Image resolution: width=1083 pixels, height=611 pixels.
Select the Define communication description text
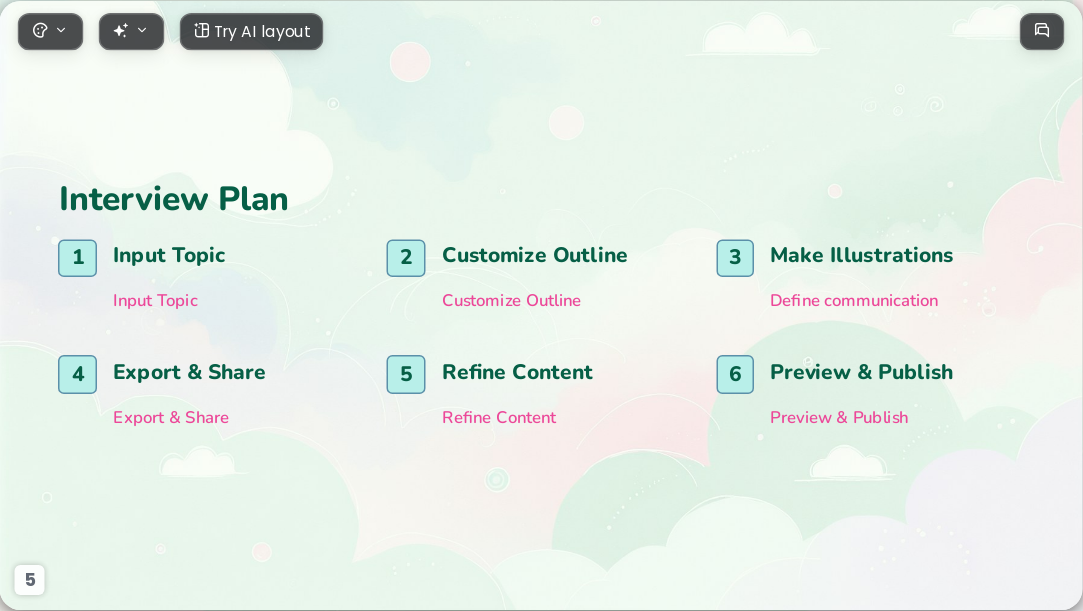(x=854, y=301)
